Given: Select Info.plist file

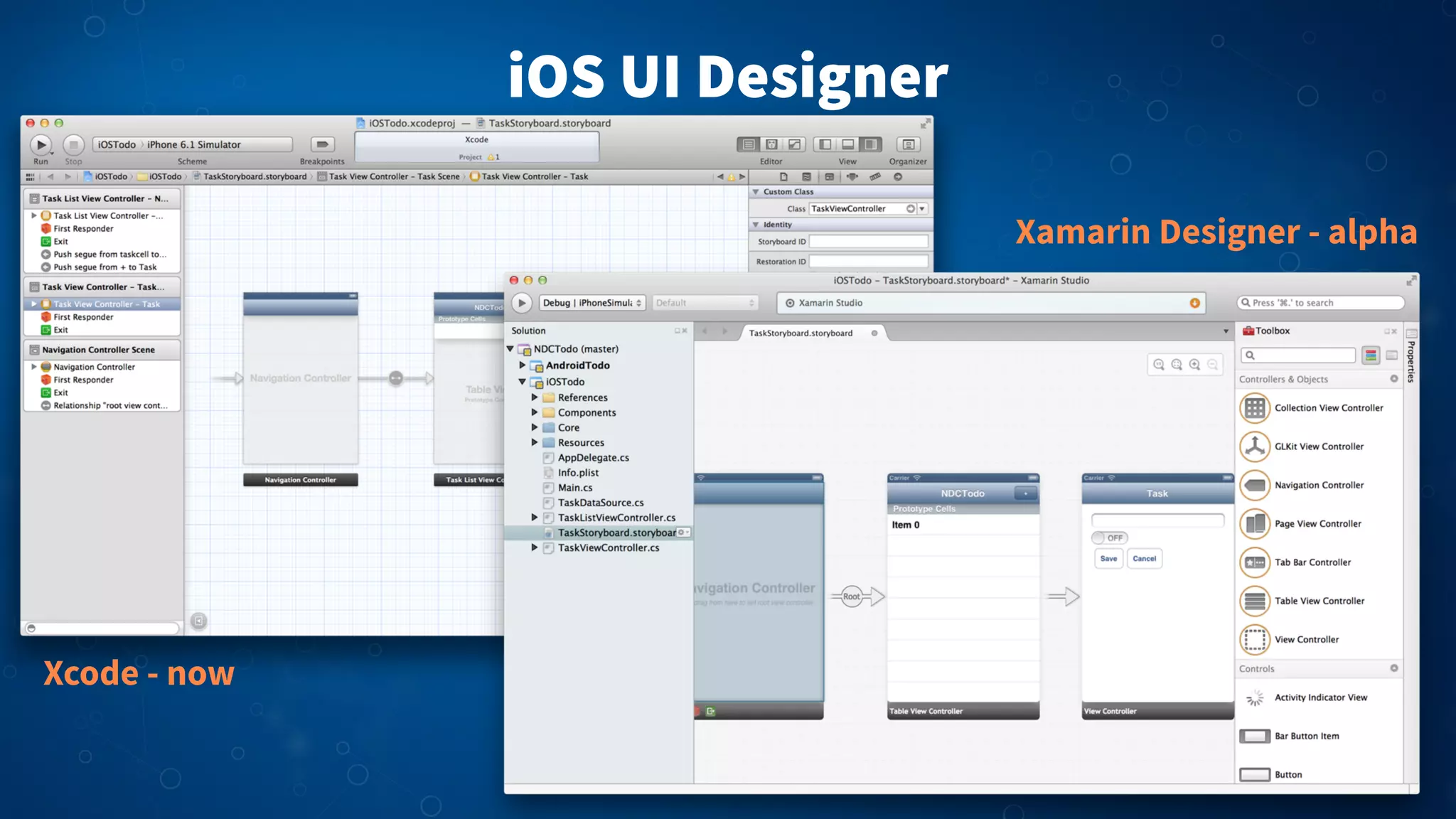Looking at the screenshot, I should (x=571, y=473).
